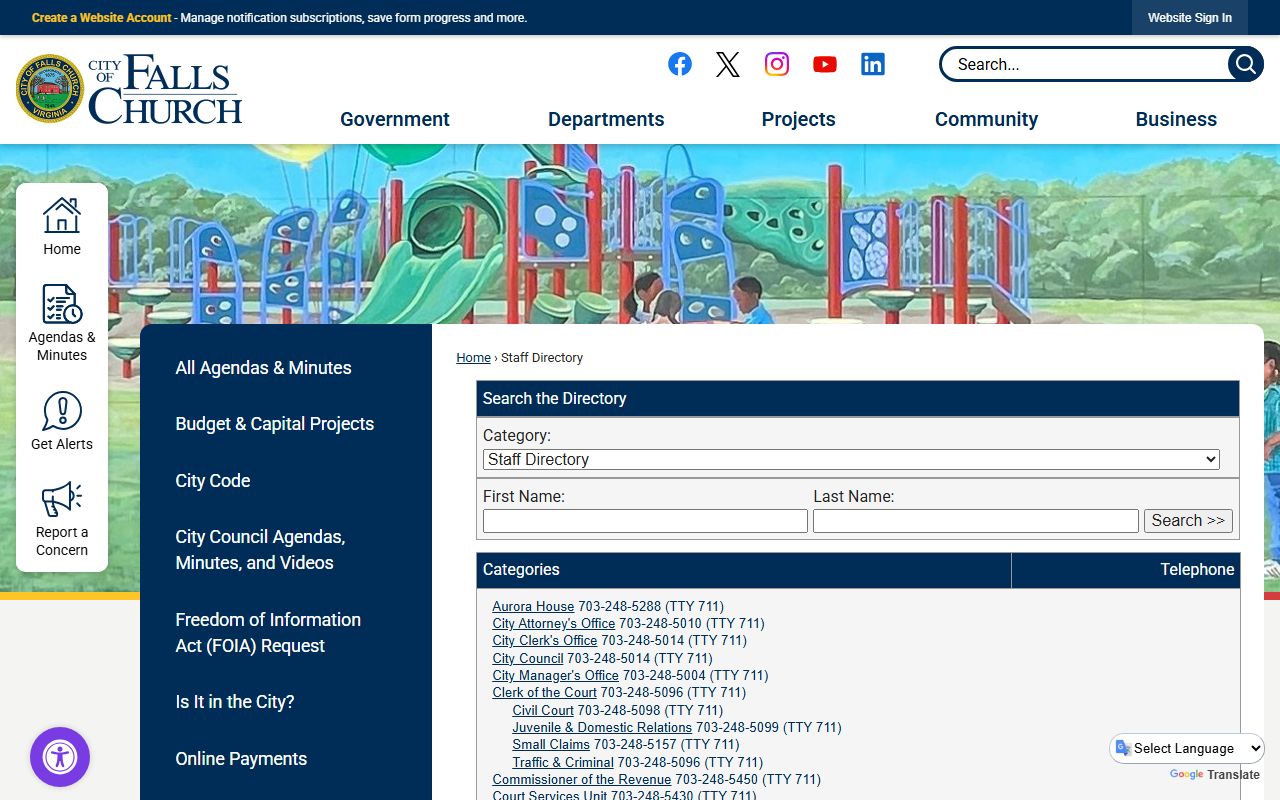Open Juvenile & Domestic Relations link
Image resolution: width=1280 pixels, height=800 pixels.
point(602,727)
